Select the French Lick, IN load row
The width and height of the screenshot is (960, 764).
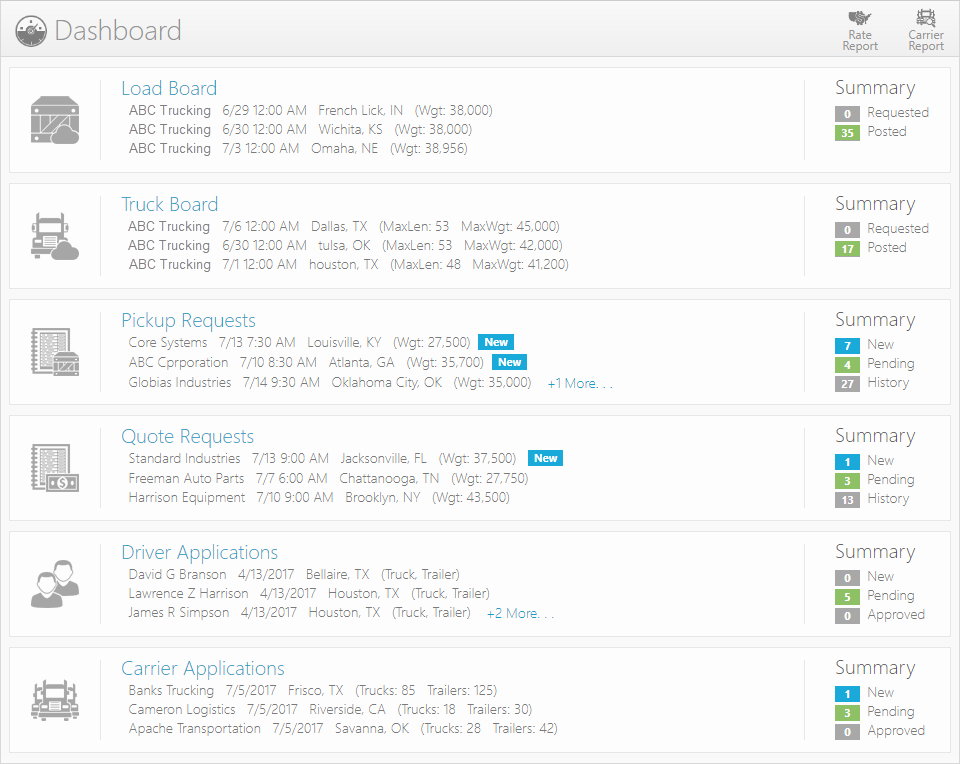(310, 111)
